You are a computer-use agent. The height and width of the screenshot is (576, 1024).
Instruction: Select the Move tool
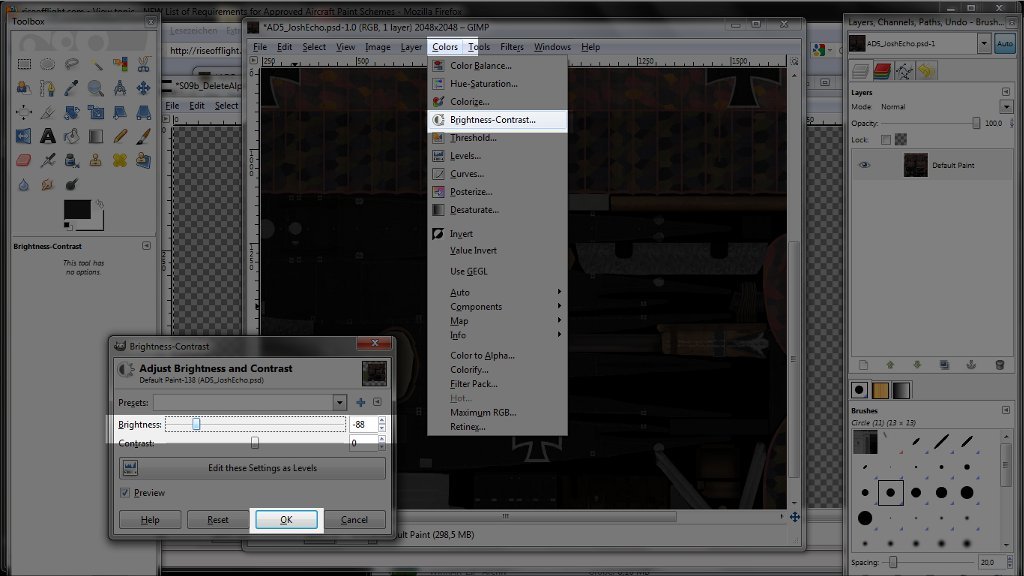pyautogui.click(x=143, y=88)
